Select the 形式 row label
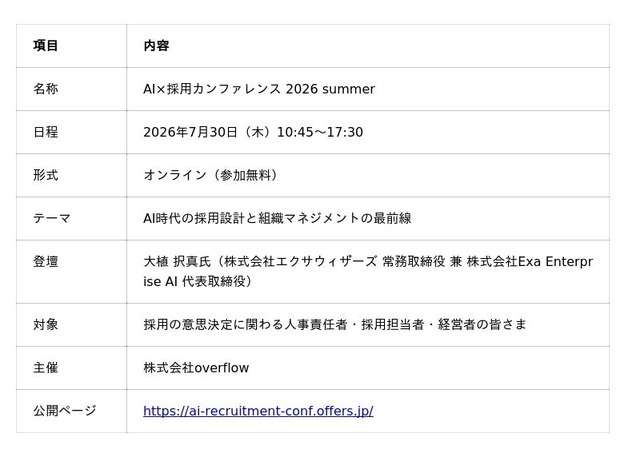Image resolution: width=640 pixels, height=457 pixels. pyautogui.click(x=45, y=175)
